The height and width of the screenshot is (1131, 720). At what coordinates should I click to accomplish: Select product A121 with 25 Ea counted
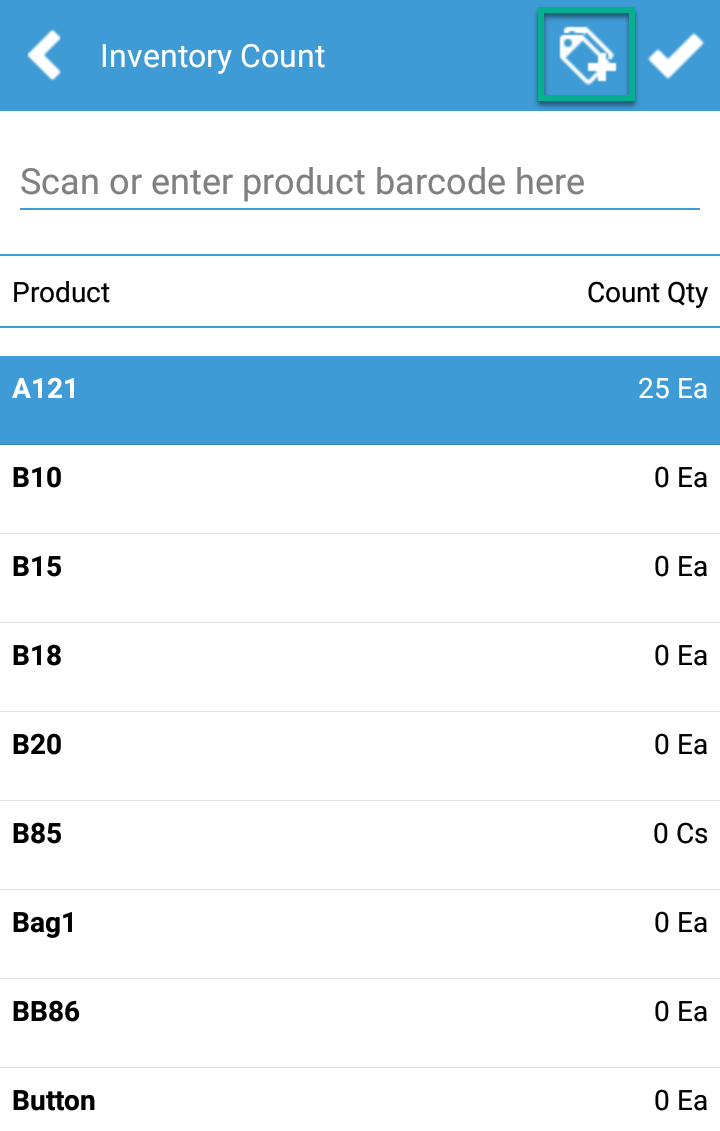tap(360, 389)
